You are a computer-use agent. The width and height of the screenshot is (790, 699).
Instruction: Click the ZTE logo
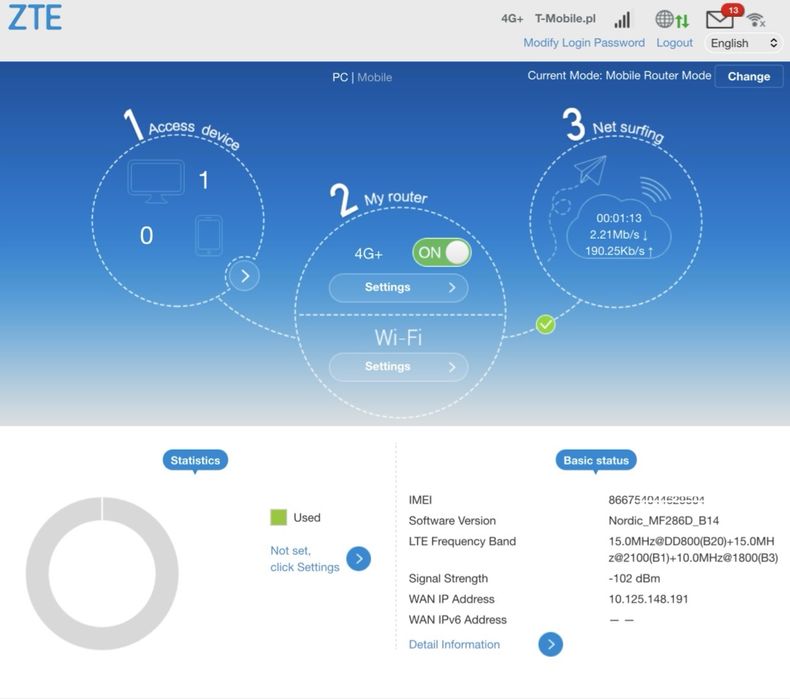point(35,18)
